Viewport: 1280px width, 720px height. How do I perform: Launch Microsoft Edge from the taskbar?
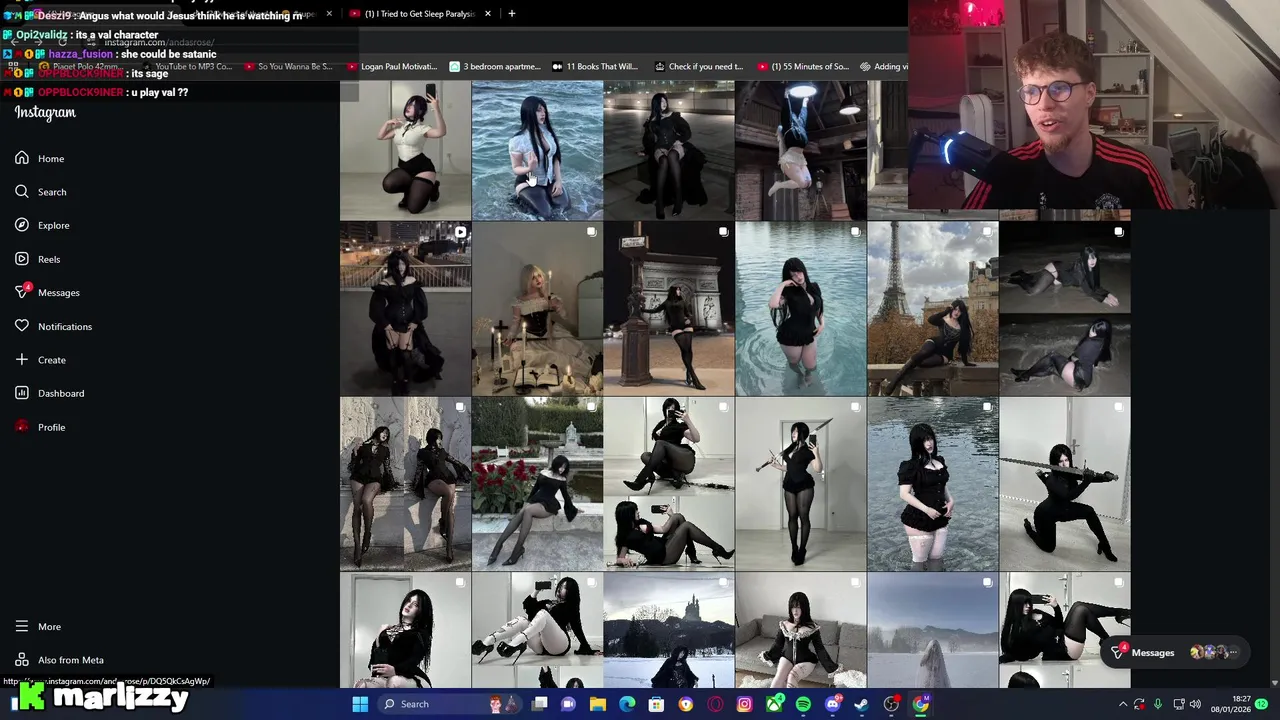tap(627, 704)
